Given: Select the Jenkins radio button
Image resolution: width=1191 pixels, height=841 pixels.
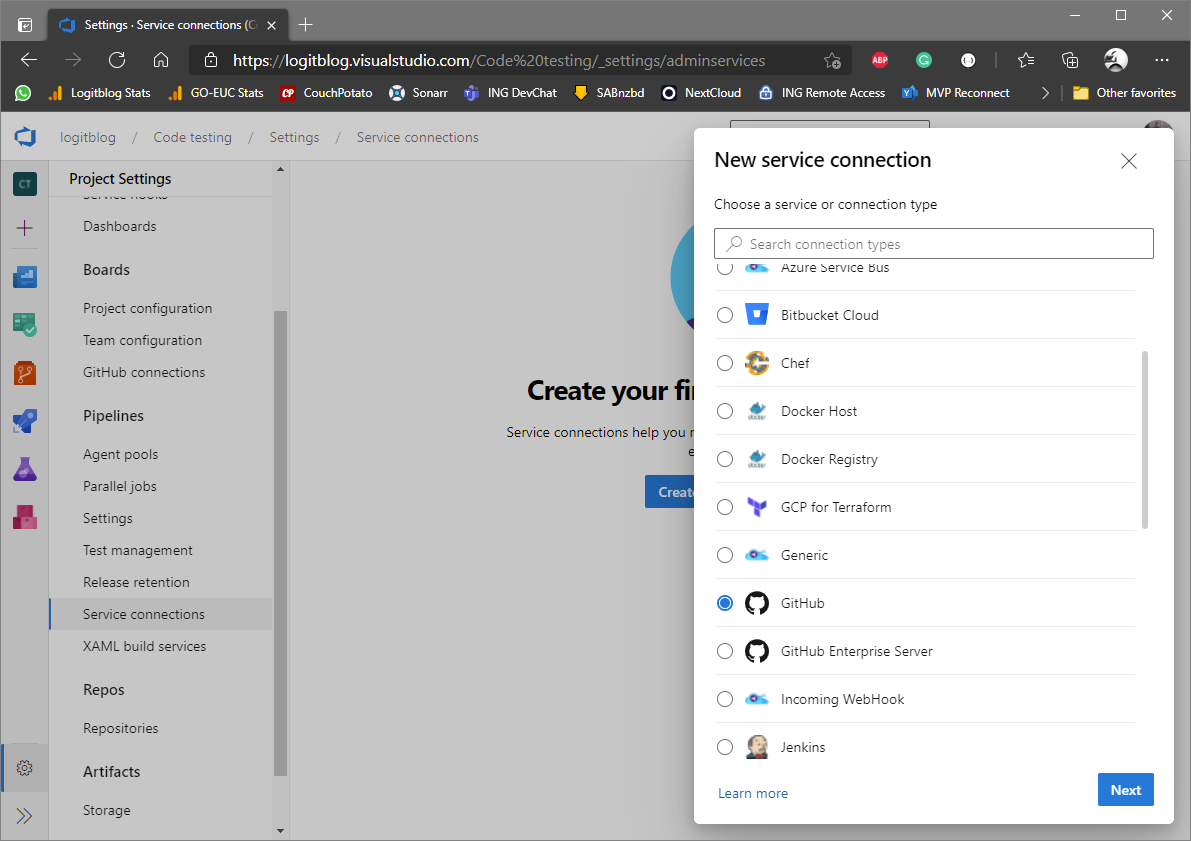Looking at the screenshot, I should pos(725,747).
